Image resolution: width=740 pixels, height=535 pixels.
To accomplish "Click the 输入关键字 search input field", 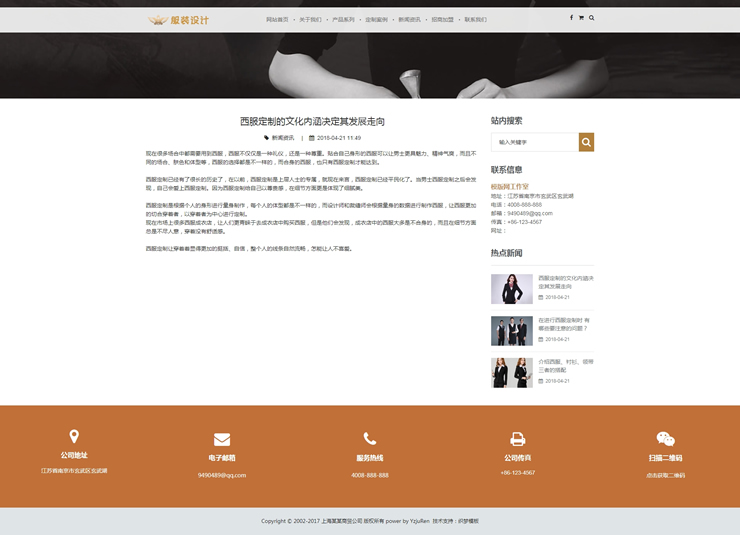I will coord(535,143).
